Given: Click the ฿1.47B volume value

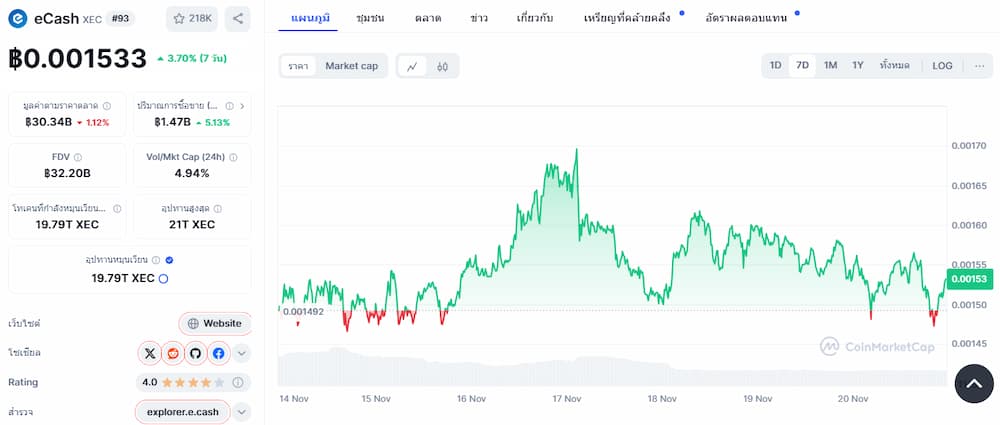Looking at the screenshot, I should 172,123.
